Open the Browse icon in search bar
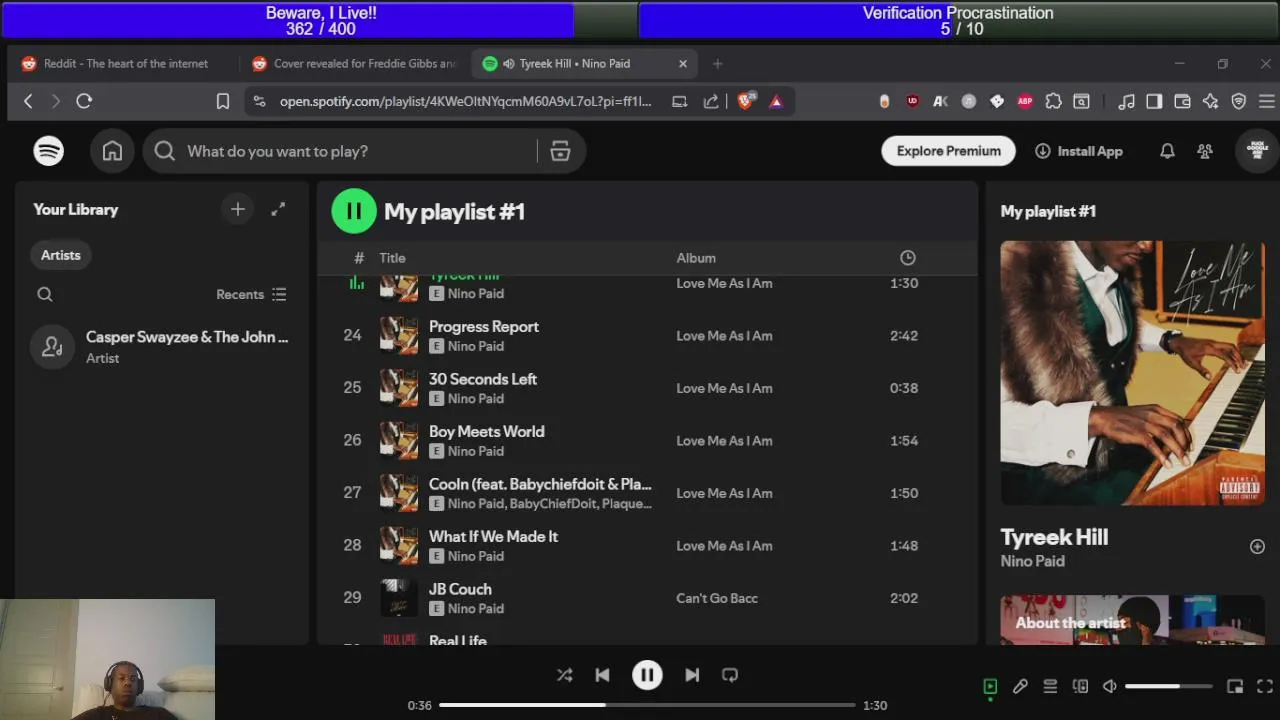This screenshot has height=720, width=1280. (x=560, y=151)
